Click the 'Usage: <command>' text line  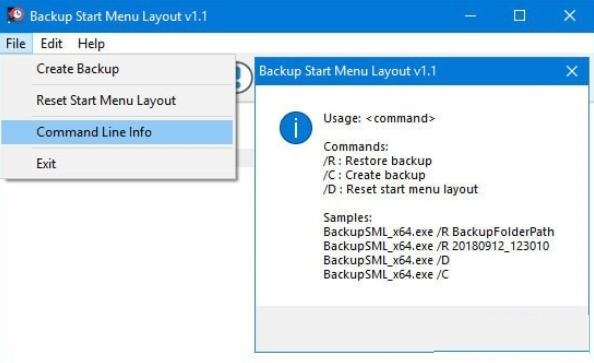tap(379, 118)
